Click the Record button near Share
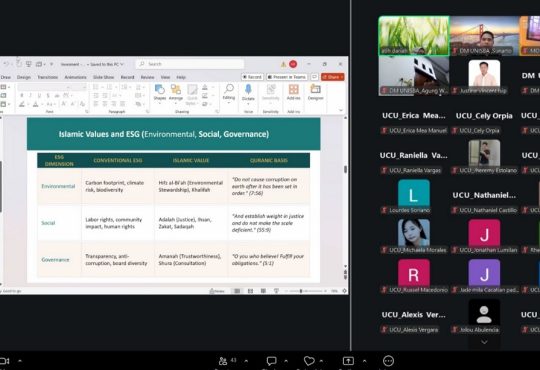This screenshot has height=370, width=540. click(x=252, y=77)
